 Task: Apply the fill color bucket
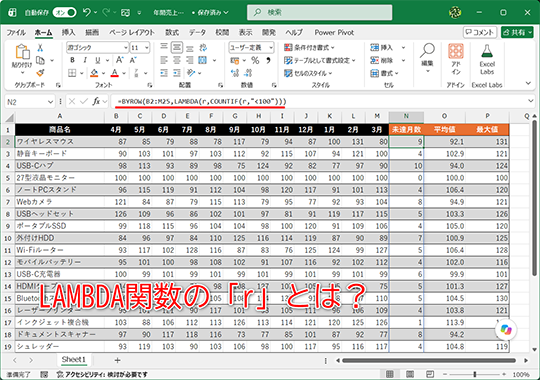point(94,73)
